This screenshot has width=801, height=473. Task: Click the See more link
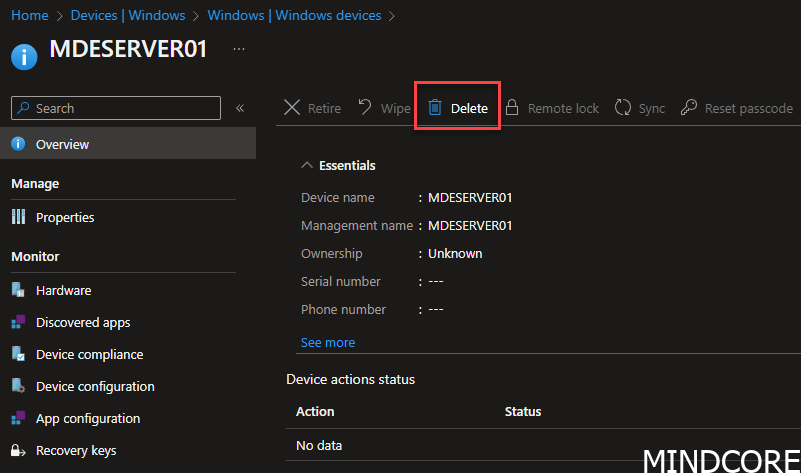[x=327, y=343]
